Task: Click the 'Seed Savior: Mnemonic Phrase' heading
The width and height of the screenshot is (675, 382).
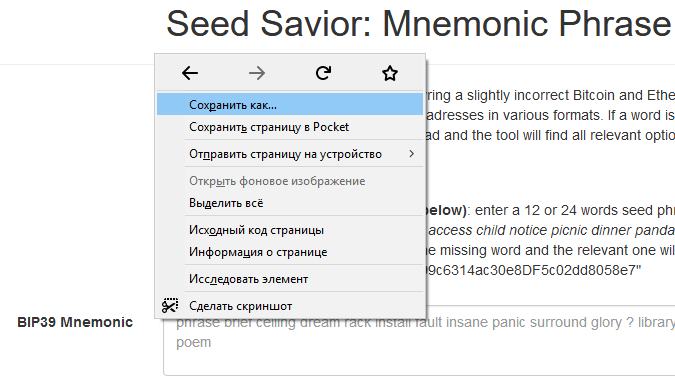Action: click(418, 24)
